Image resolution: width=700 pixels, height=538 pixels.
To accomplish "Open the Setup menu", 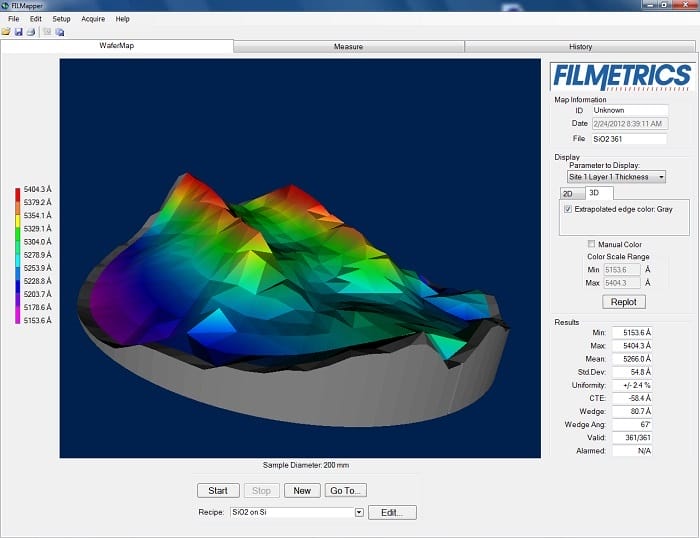I will pyautogui.click(x=61, y=19).
